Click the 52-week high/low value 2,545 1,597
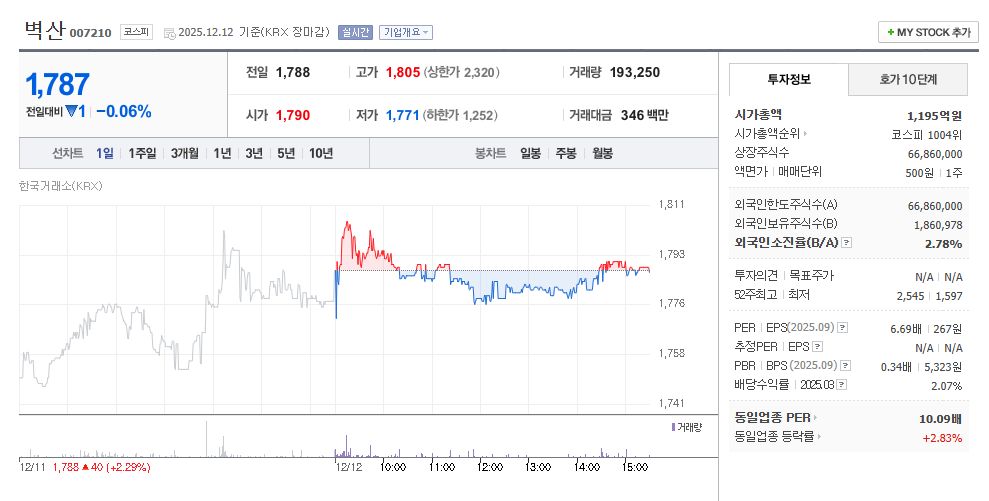989x501 pixels. [930, 296]
